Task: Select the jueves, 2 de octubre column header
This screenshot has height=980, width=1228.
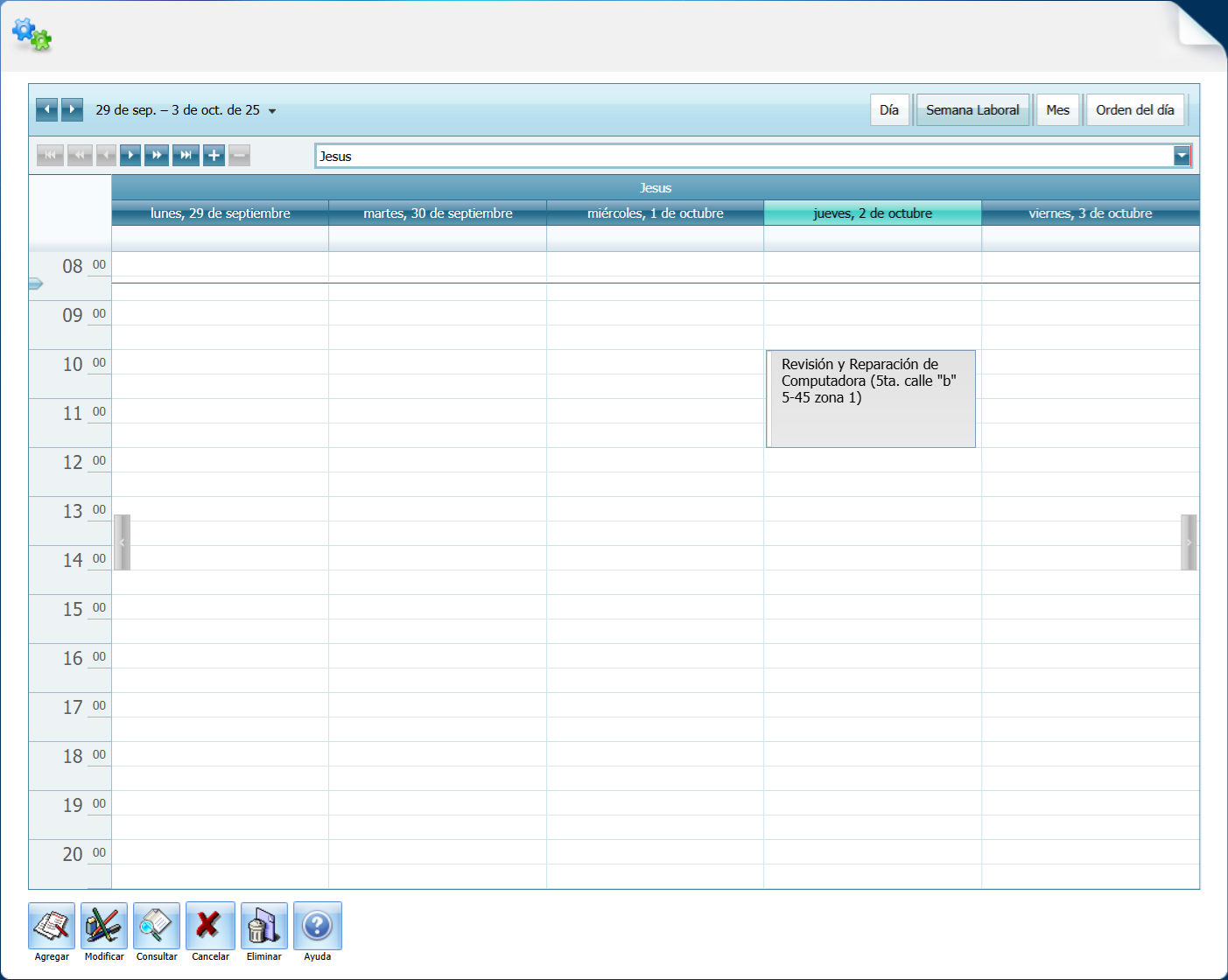Action: tap(872, 213)
